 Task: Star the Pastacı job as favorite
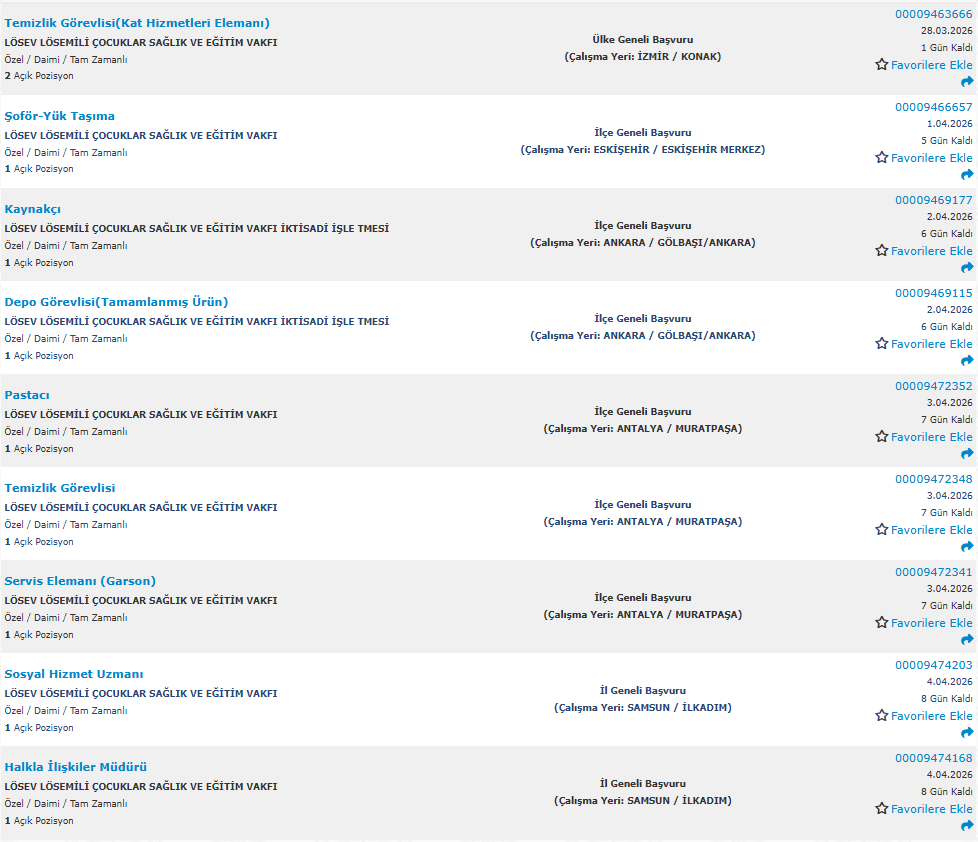coord(924,437)
